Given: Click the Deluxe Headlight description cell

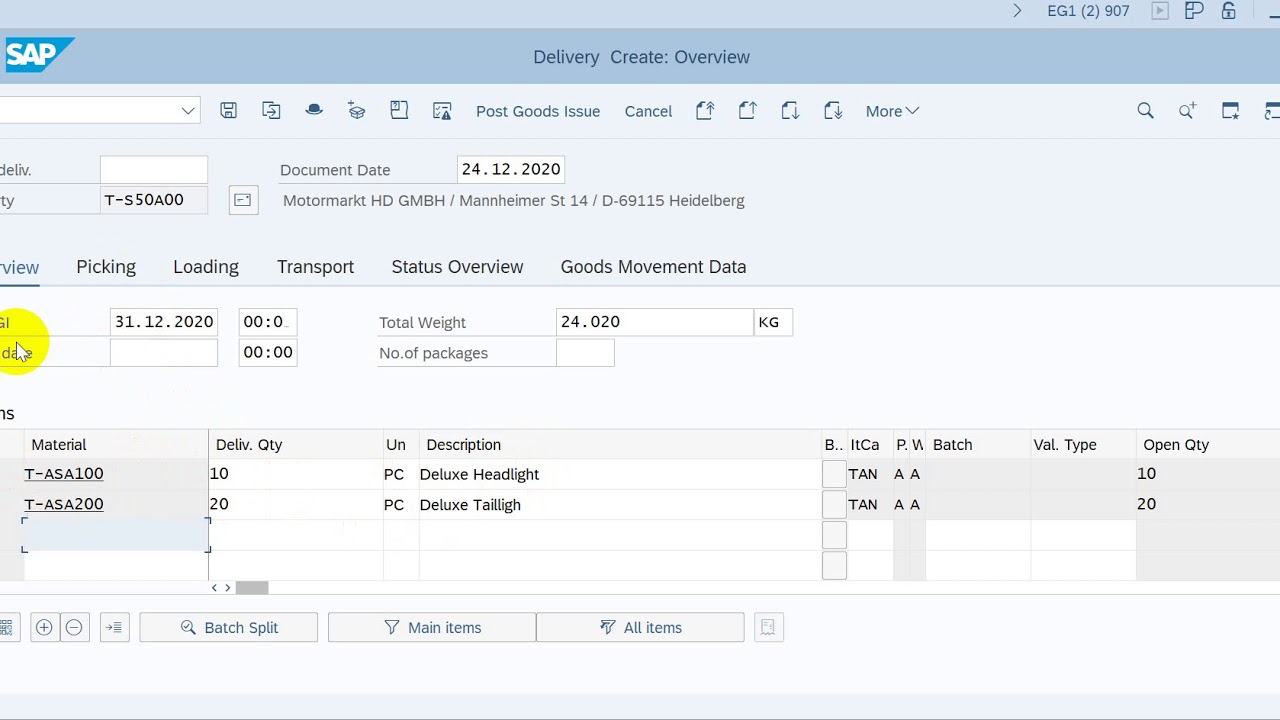Looking at the screenshot, I should point(620,474).
